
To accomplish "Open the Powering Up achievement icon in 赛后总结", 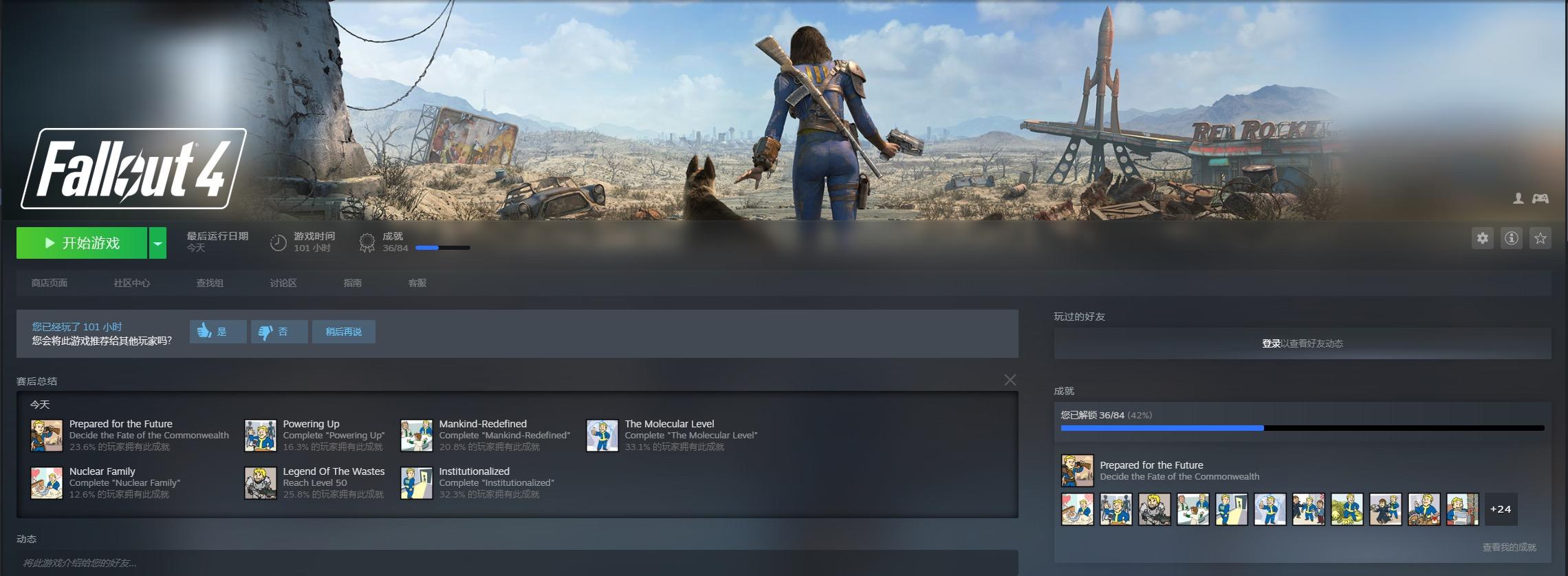I will point(261,435).
